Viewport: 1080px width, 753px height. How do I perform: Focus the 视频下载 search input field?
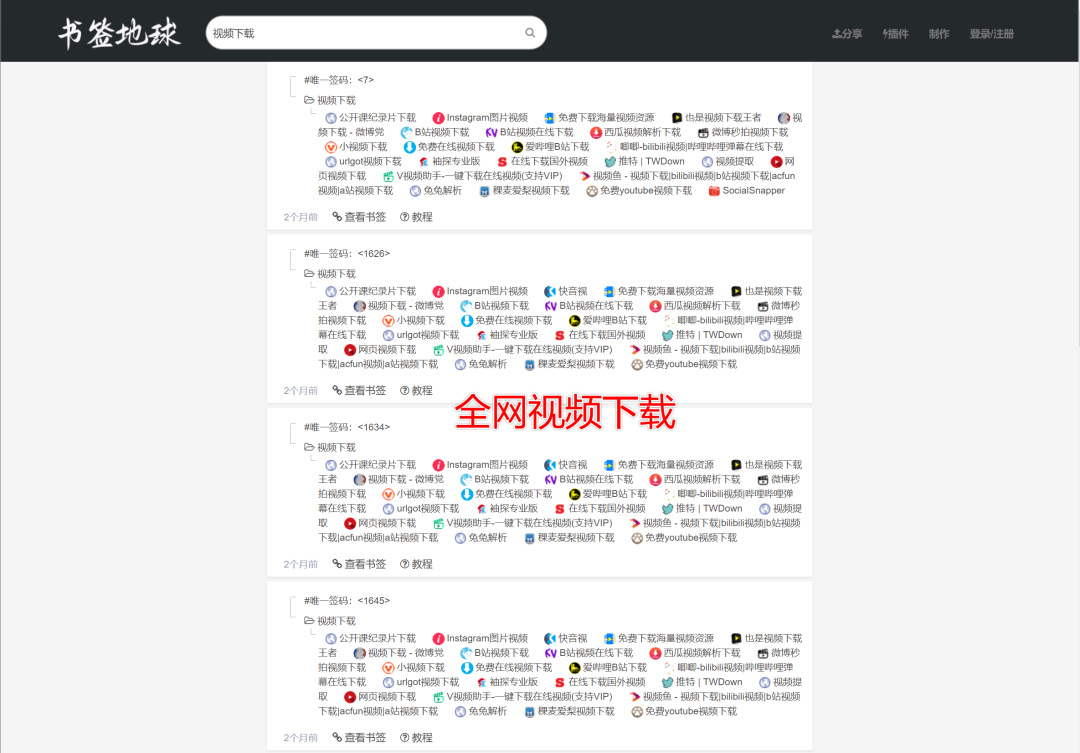(x=376, y=33)
